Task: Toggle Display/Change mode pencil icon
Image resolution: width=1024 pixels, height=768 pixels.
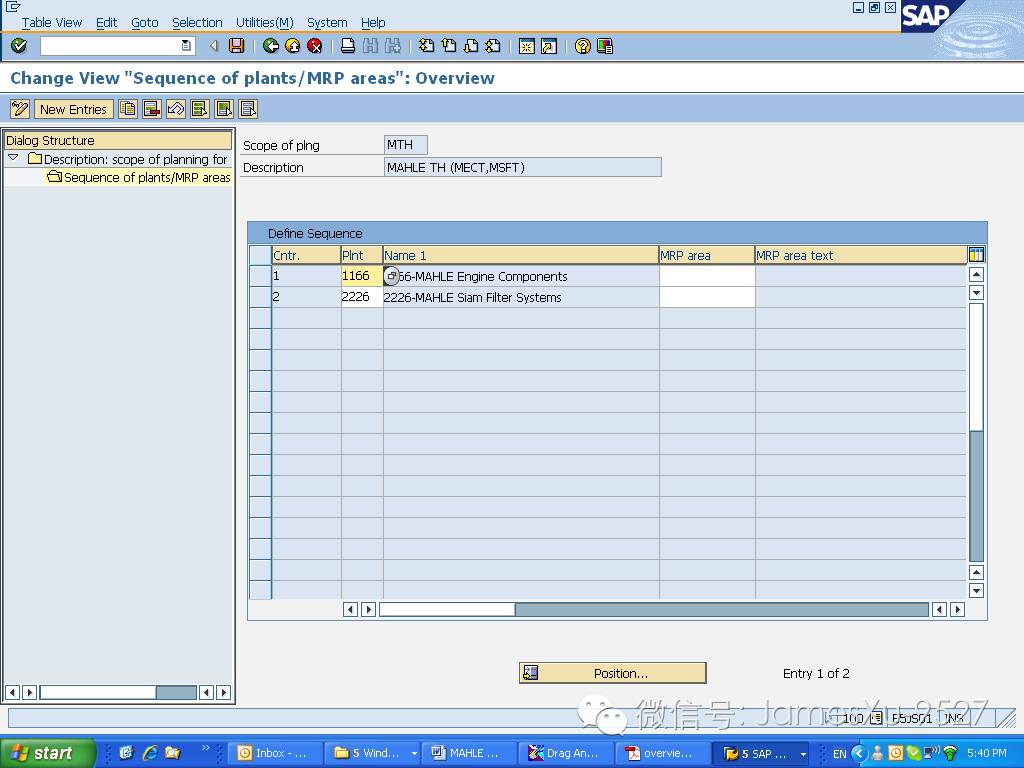Action: (20, 108)
